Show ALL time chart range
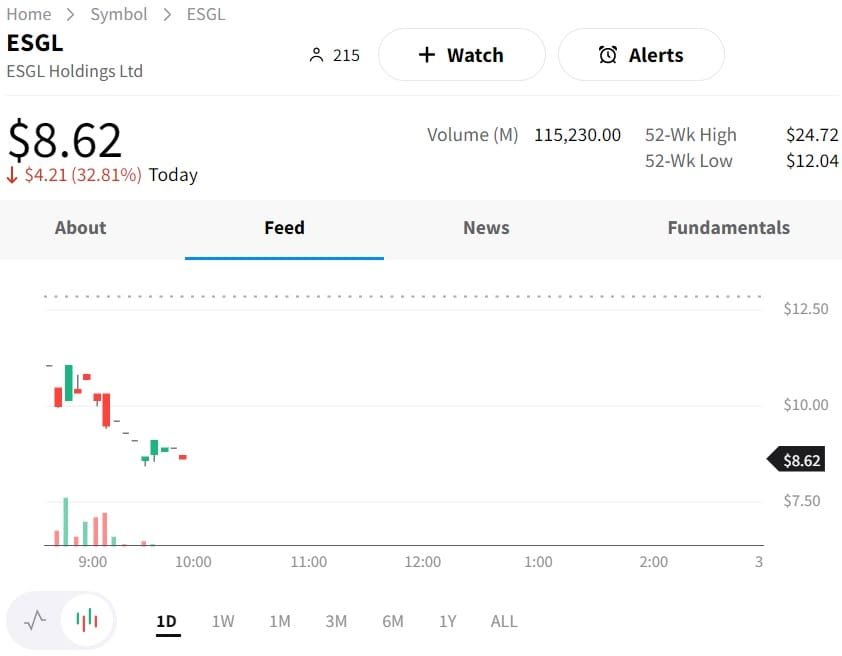The width and height of the screenshot is (842, 656). pyautogui.click(x=504, y=621)
